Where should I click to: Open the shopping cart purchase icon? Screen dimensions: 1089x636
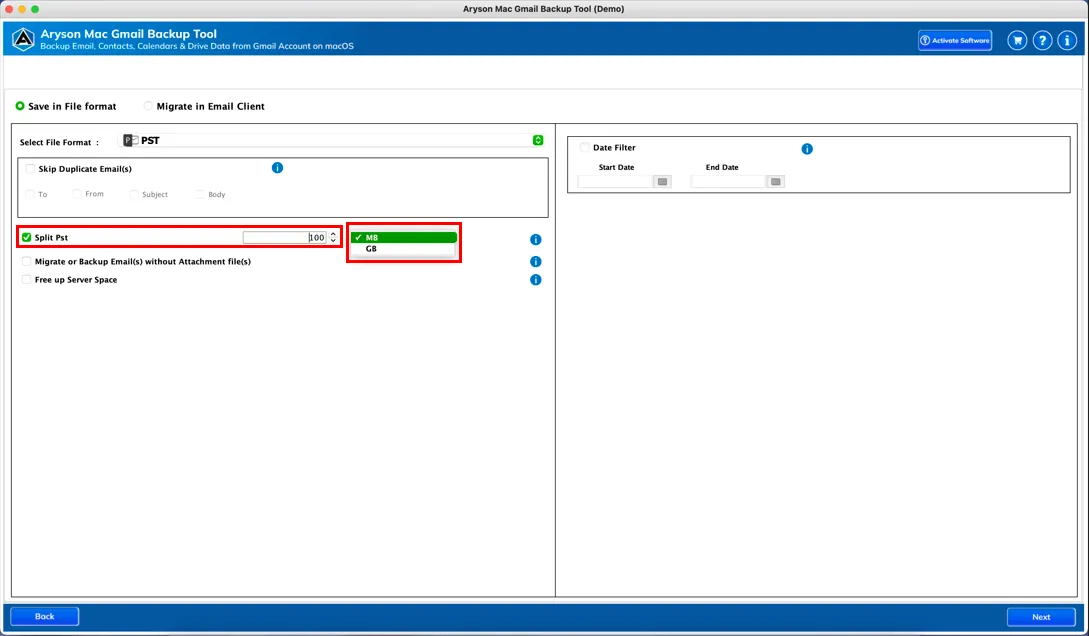point(1017,40)
